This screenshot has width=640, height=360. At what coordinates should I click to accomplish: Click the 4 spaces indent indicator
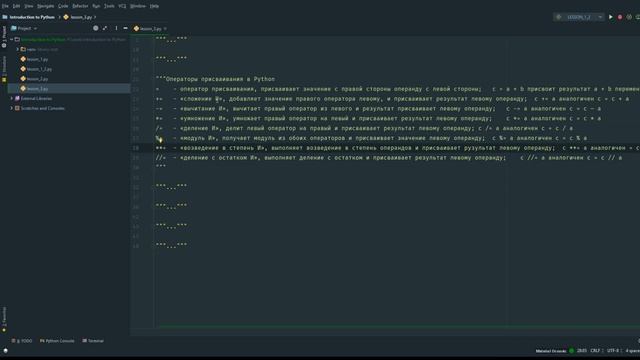tap(633, 351)
